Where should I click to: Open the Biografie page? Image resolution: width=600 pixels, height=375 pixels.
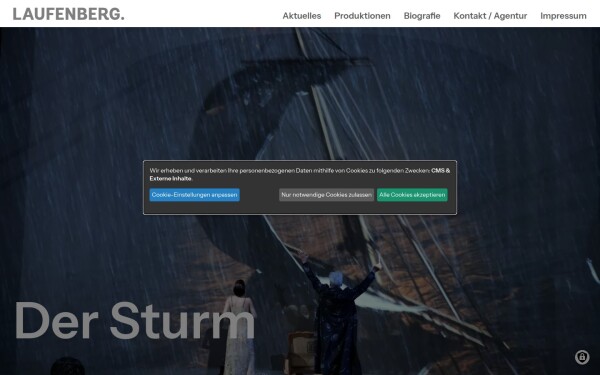[x=422, y=16]
